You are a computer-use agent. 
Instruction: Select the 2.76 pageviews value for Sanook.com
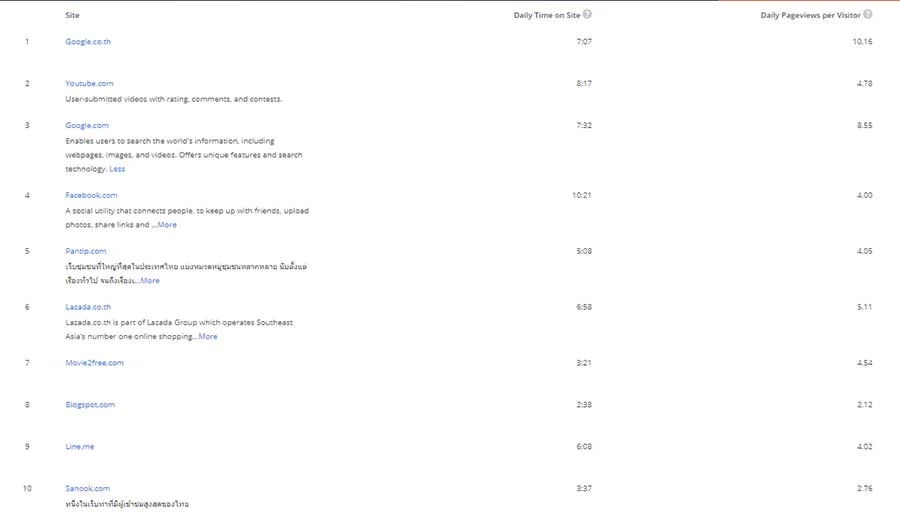[864, 488]
